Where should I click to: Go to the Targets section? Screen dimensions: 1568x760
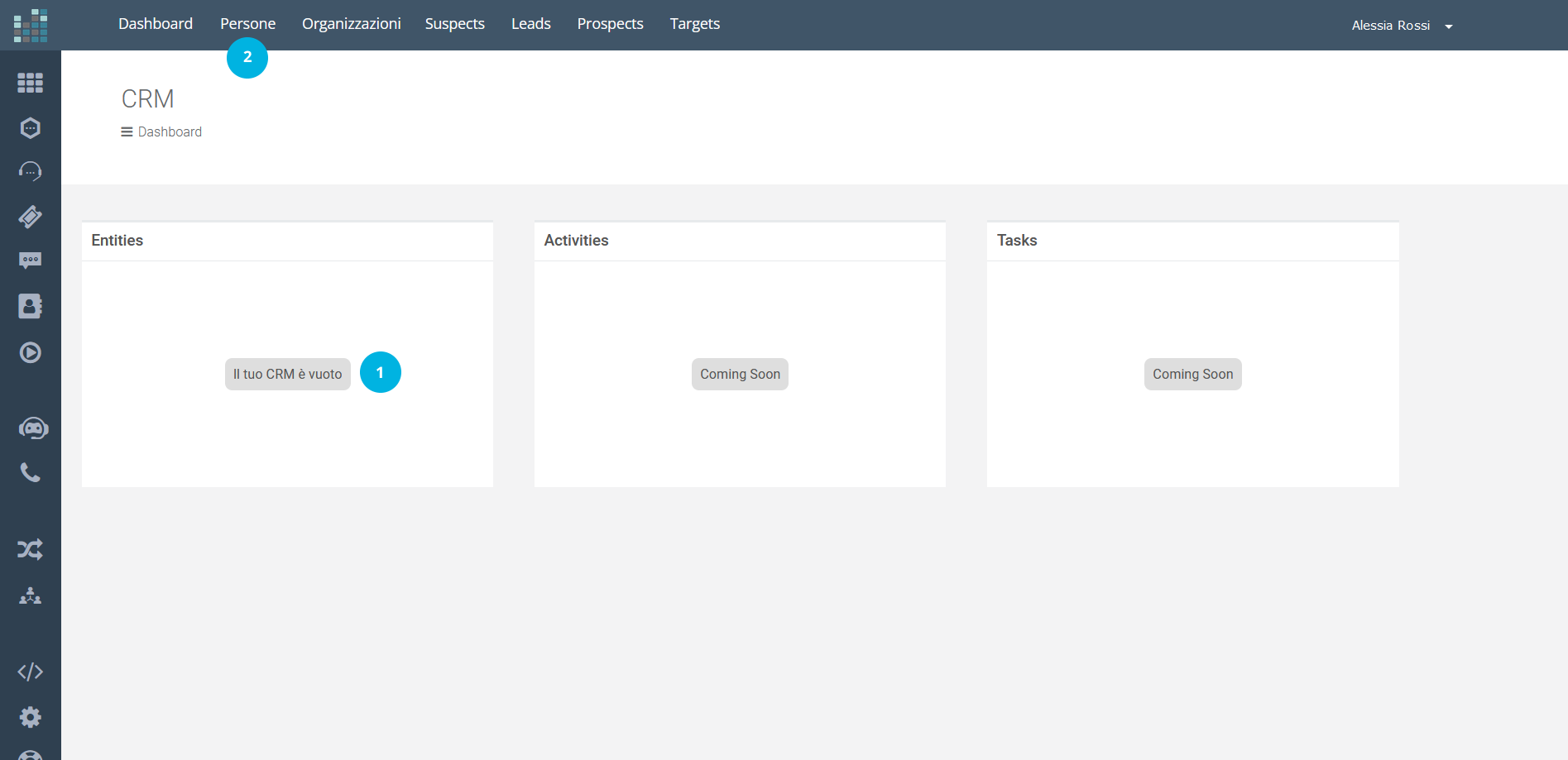click(x=695, y=24)
